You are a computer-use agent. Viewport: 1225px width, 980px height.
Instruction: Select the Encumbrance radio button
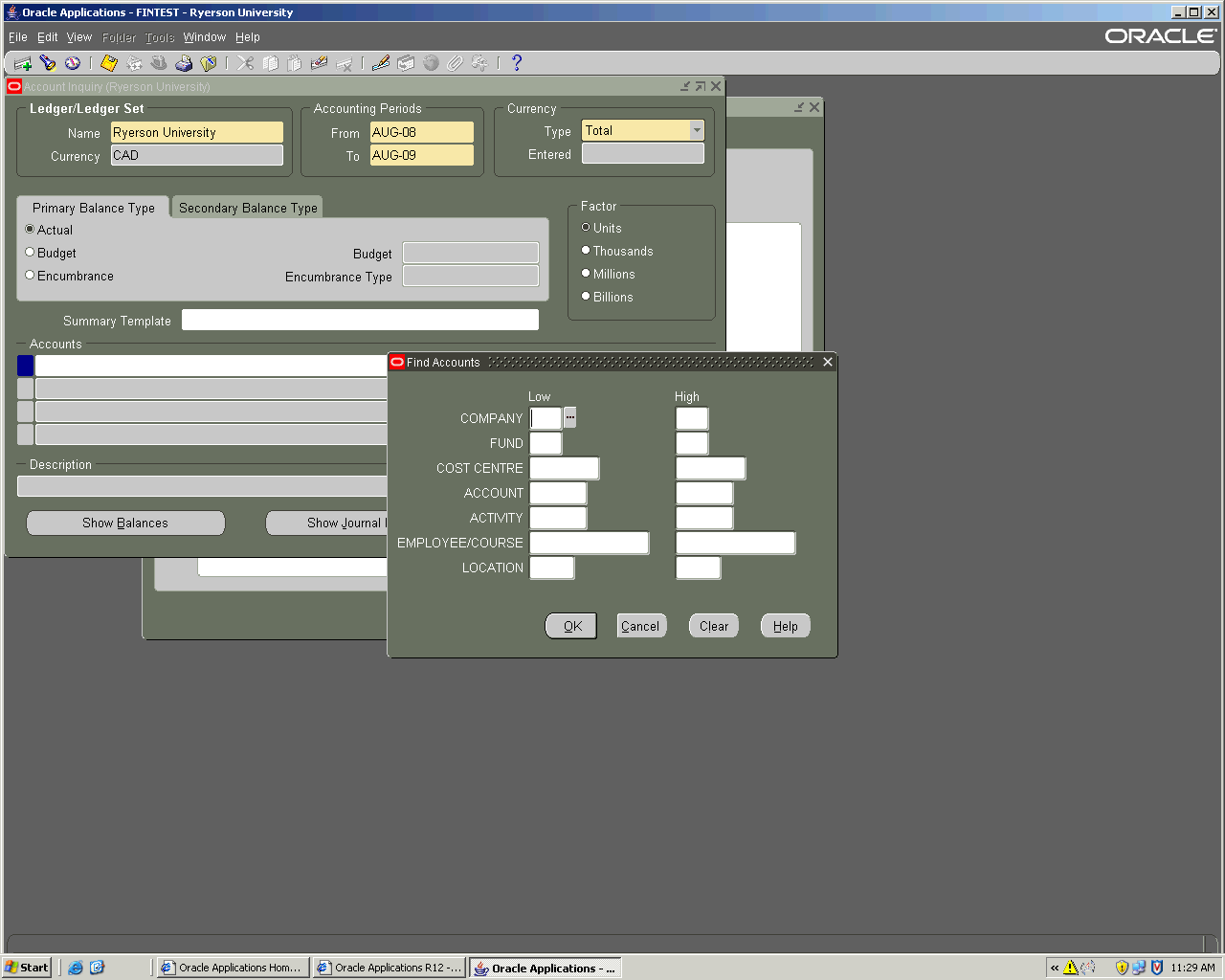point(30,276)
